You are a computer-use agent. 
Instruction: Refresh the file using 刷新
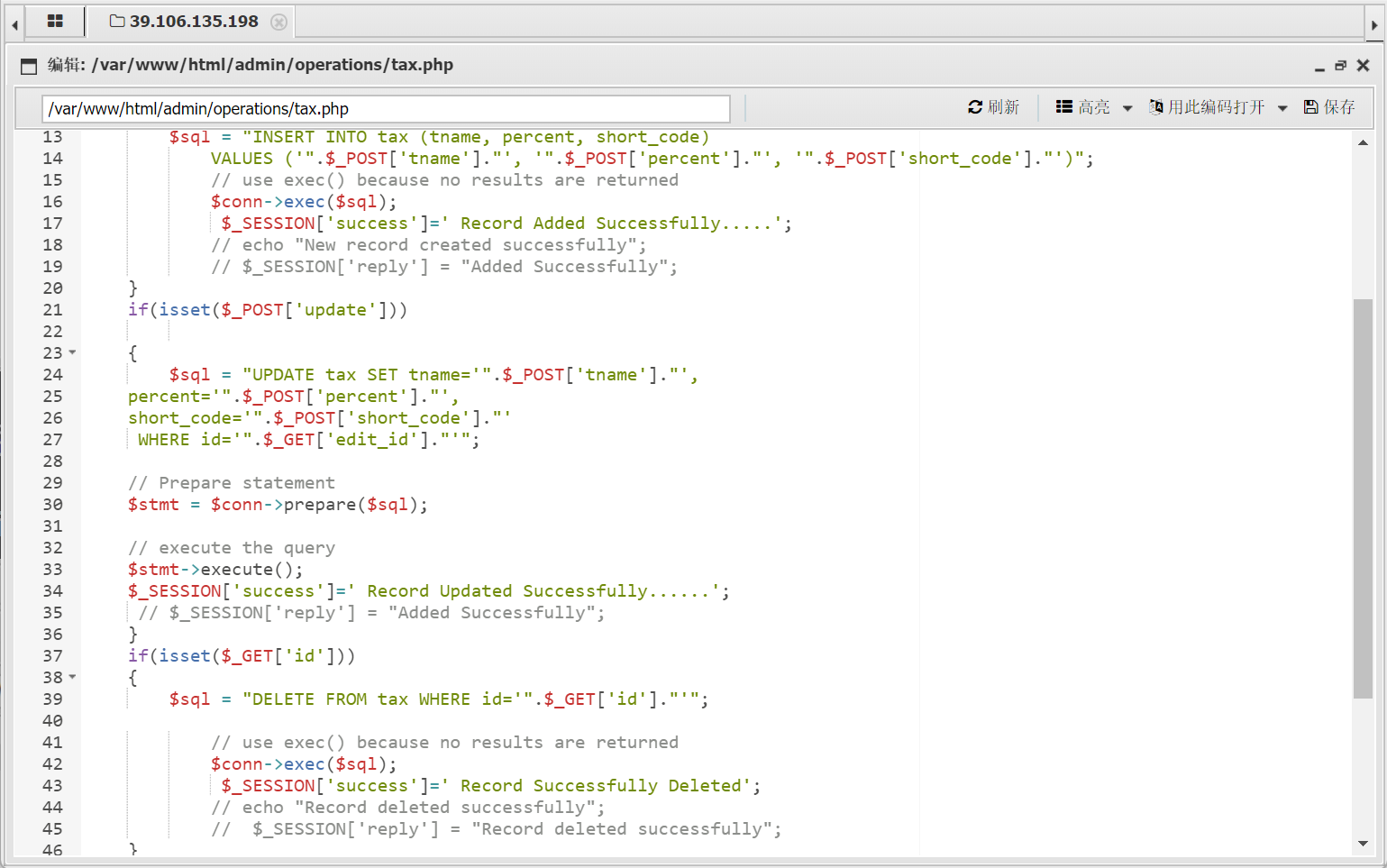(993, 107)
